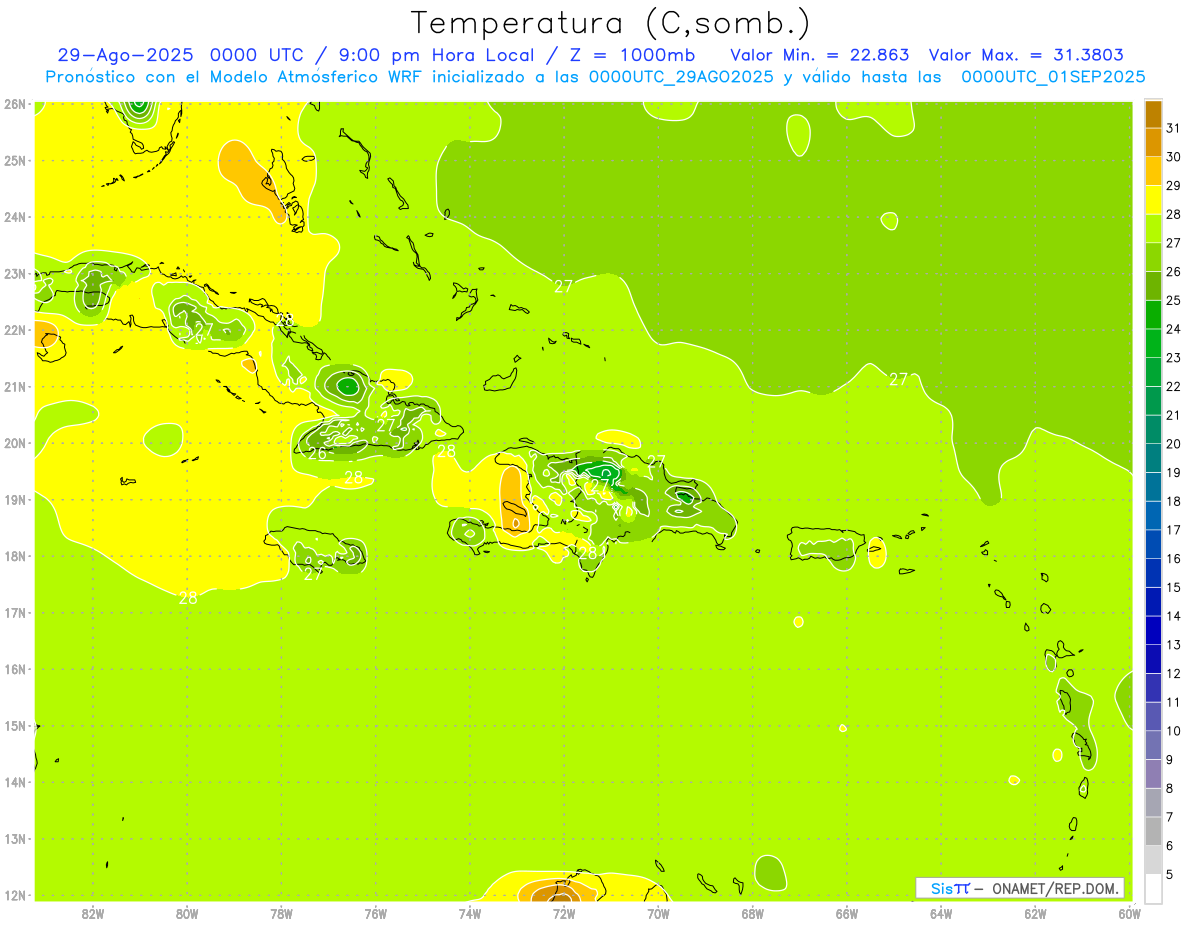
Task: Click the "26N" latitude axis label
Action: click(x=14, y=104)
